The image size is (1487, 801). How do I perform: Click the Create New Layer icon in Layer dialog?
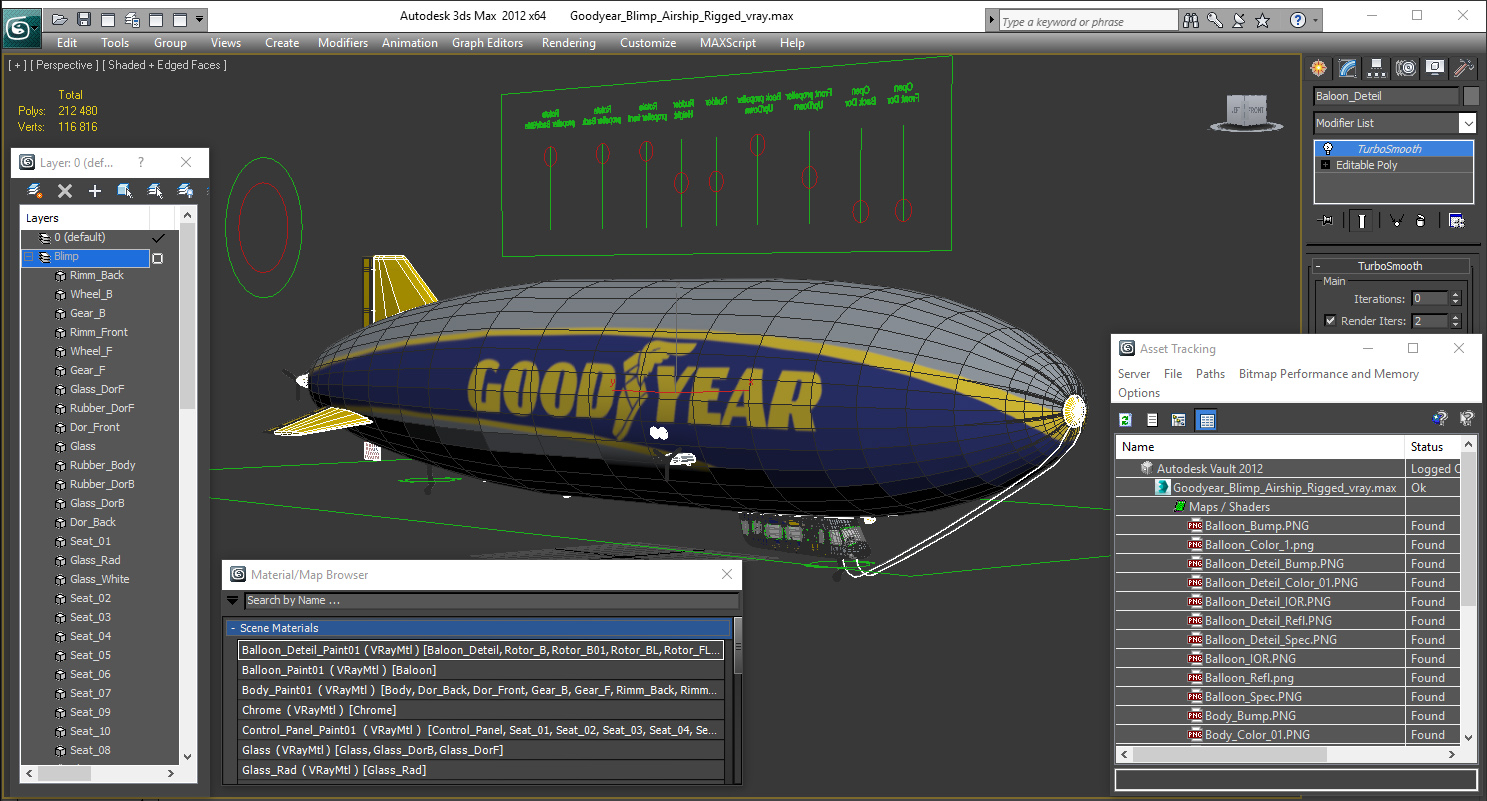(x=35, y=190)
